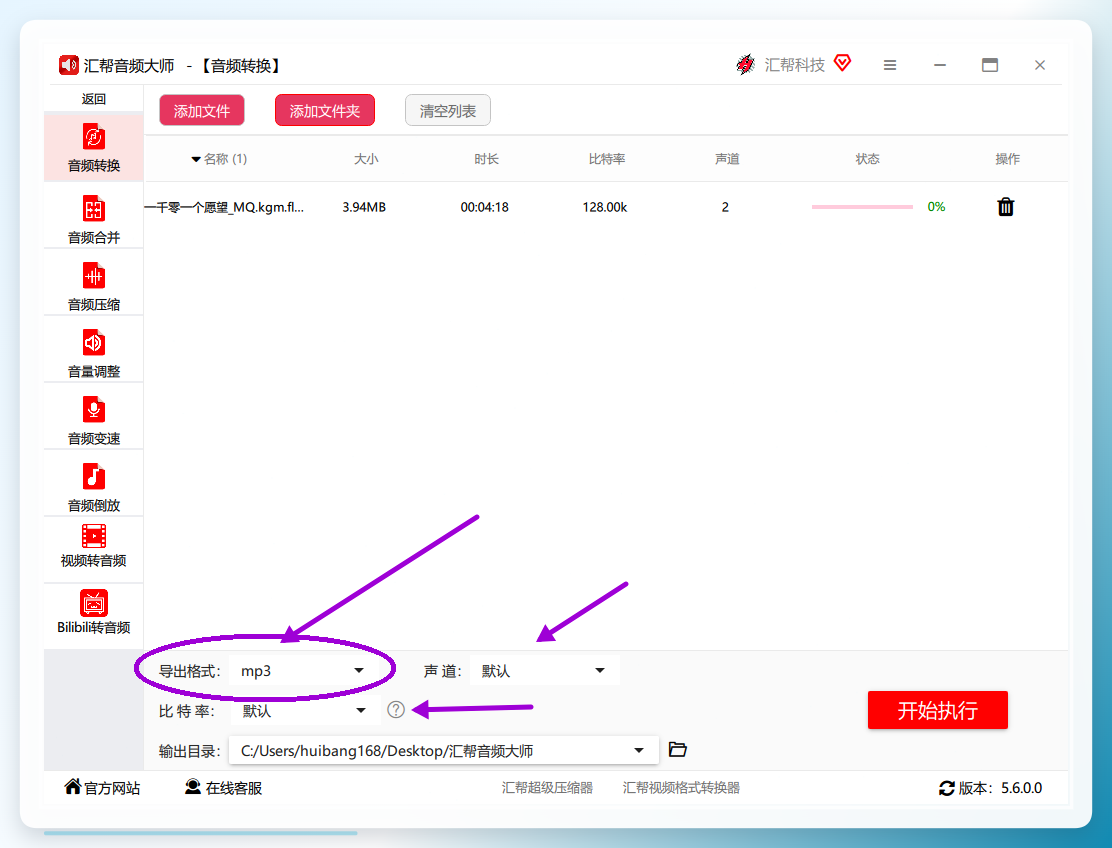Open the hamburger menu in title bar
This screenshot has height=848, width=1112.
(x=890, y=65)
